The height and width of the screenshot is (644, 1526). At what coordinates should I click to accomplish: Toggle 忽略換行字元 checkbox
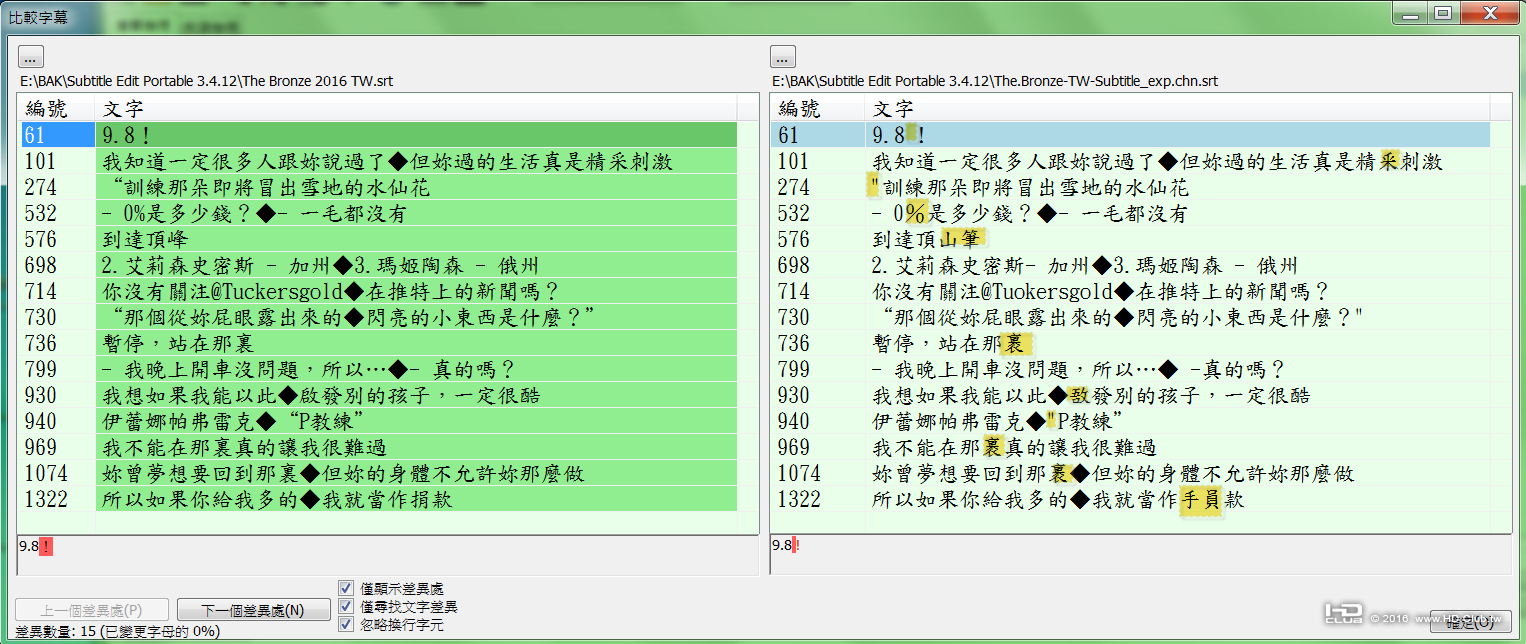(x=346, y=624)
